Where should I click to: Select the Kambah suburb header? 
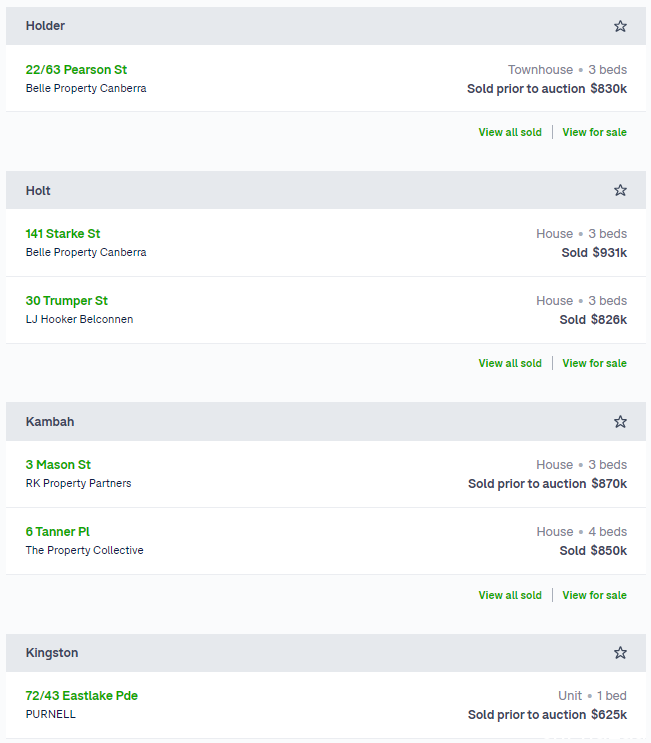(x=326, y=421)
